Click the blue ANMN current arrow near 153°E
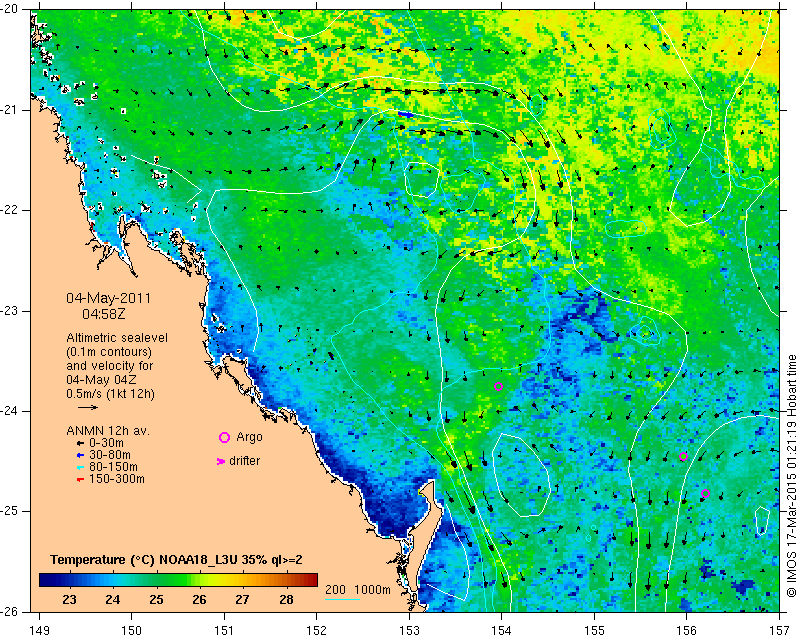800x640 pixels. coord(406,114)
